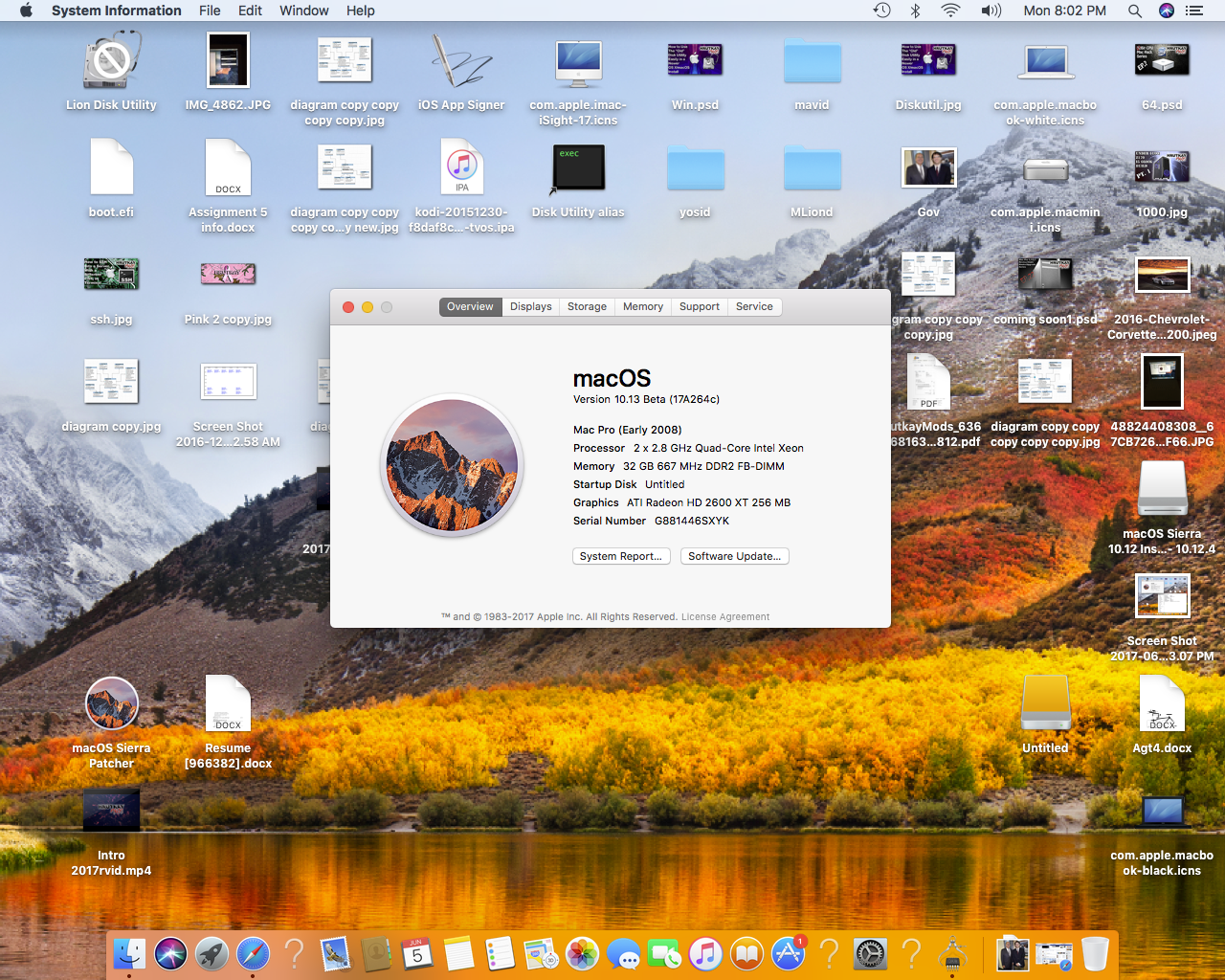Select Disk Utility alias desktop icon

(x=578, y=168)
